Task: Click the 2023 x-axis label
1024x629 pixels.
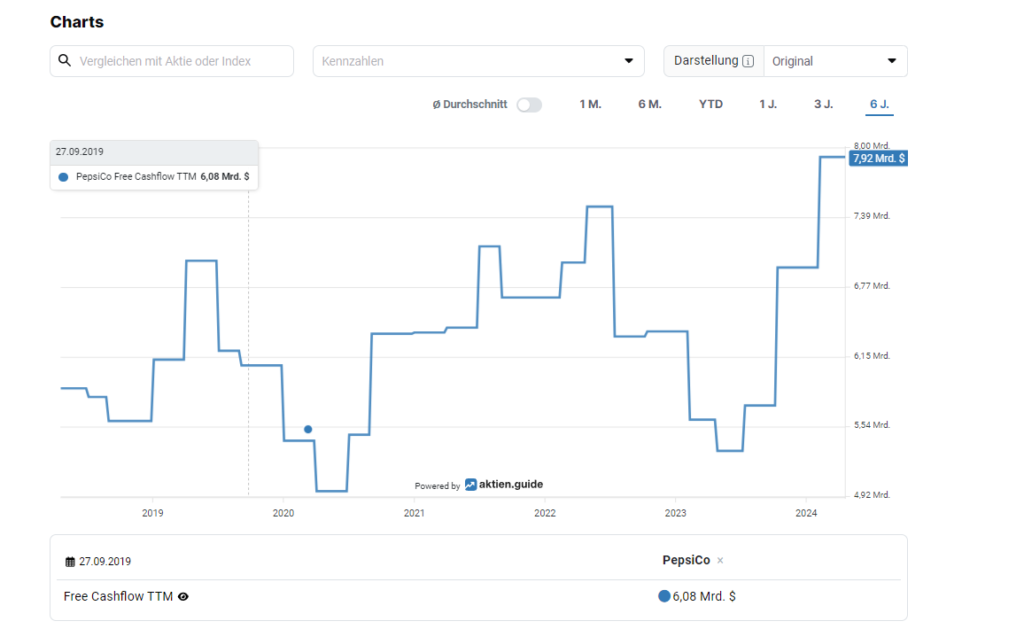Action: point(675,513)
